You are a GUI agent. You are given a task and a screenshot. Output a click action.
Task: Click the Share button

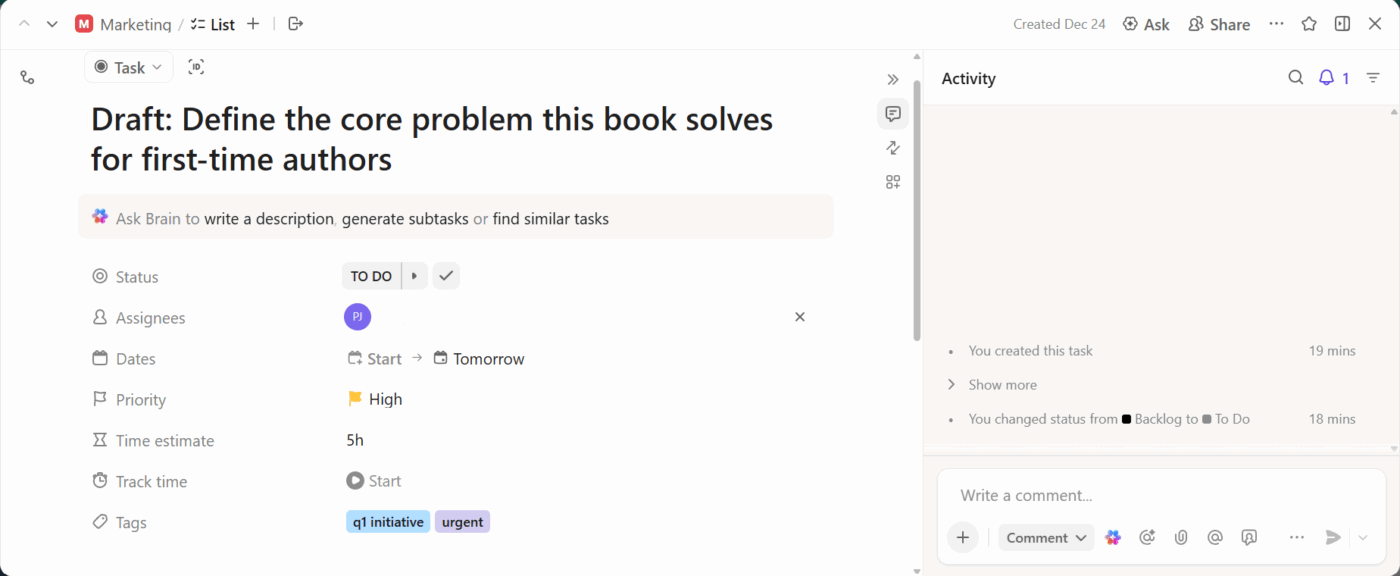pyautogui.click(x=1219, y=23)
